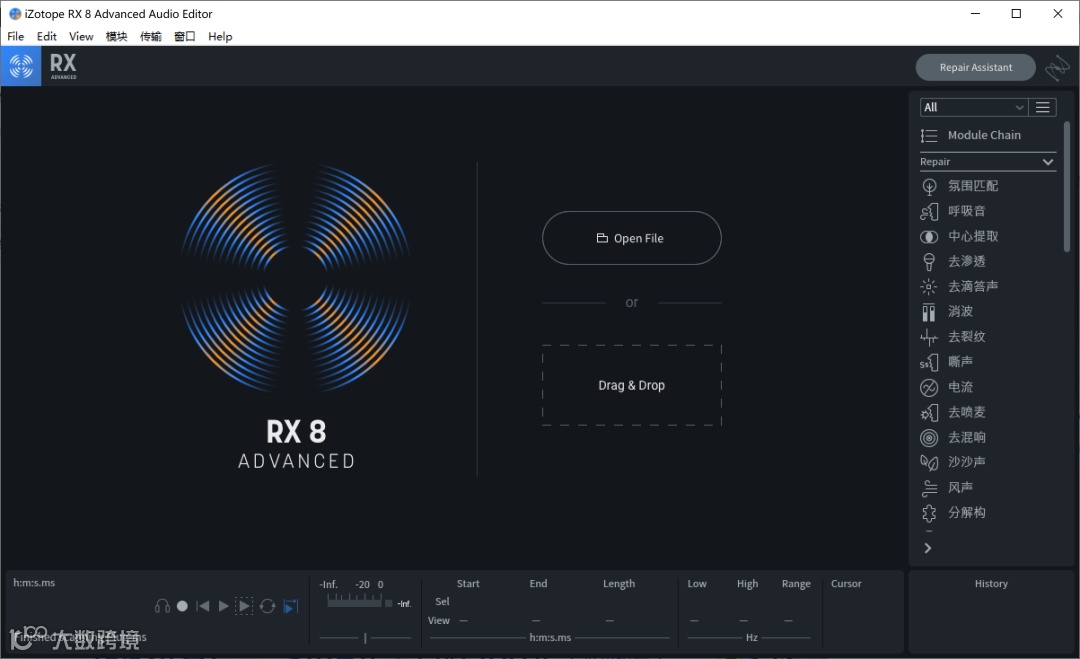Click the Open File button
The height and width of the screenshot is (659, 1080).
pyautogui.click(x=632, y=238)
